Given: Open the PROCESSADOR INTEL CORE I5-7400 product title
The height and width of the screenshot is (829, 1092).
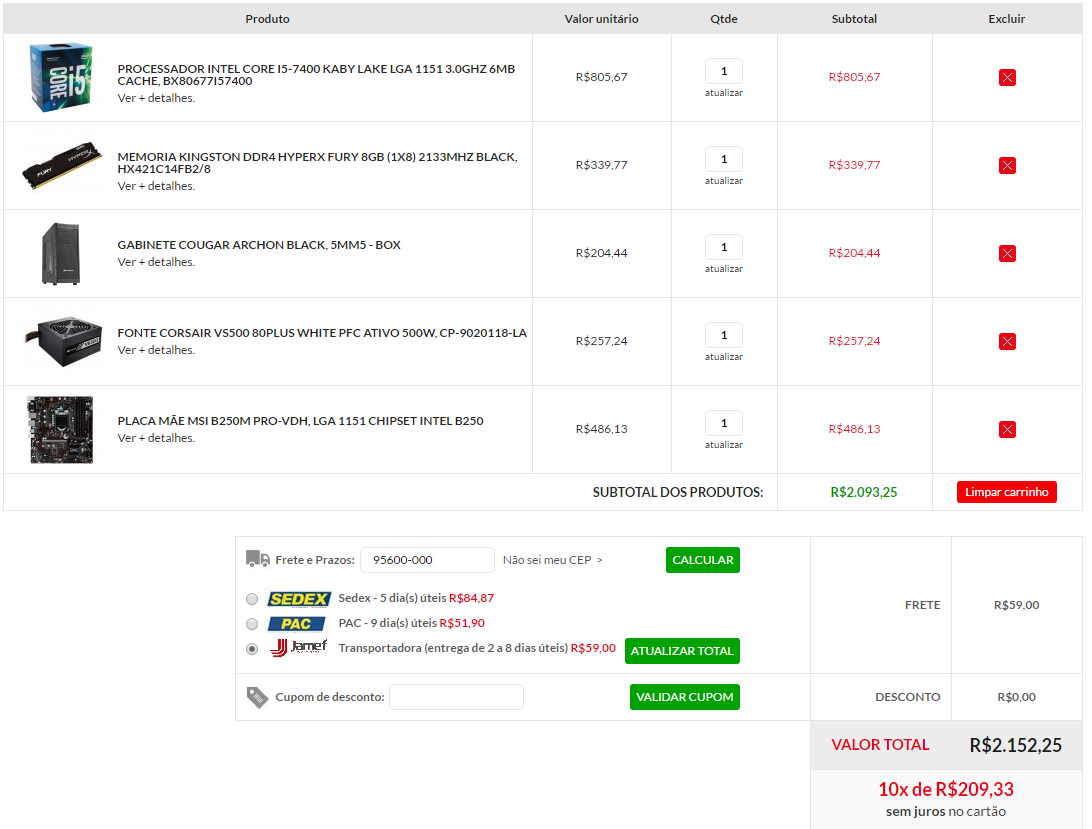Looking at the screenshot, I should coord(316,75).
